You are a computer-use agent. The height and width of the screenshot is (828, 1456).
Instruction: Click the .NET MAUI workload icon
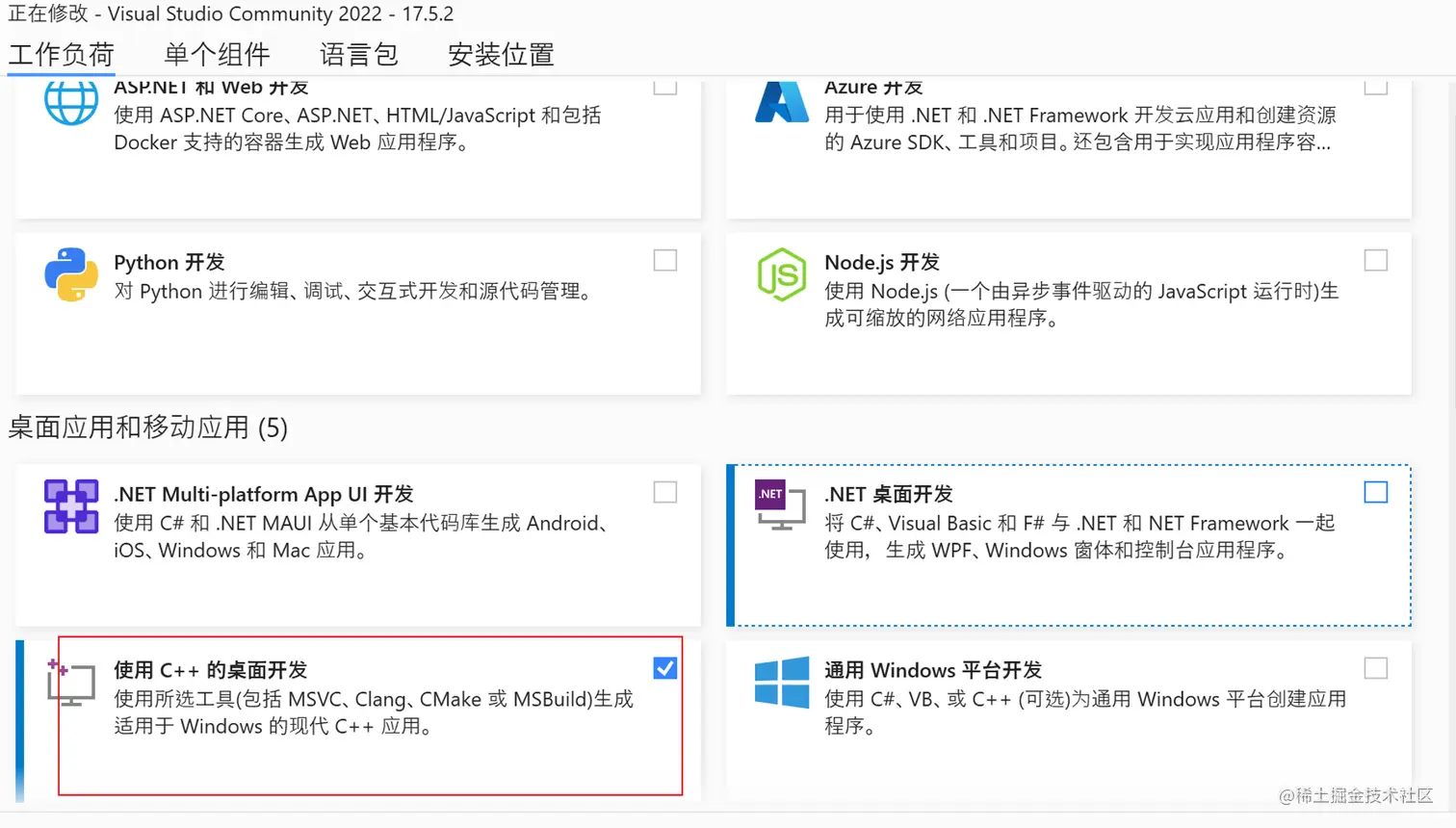tap(71, 506)
